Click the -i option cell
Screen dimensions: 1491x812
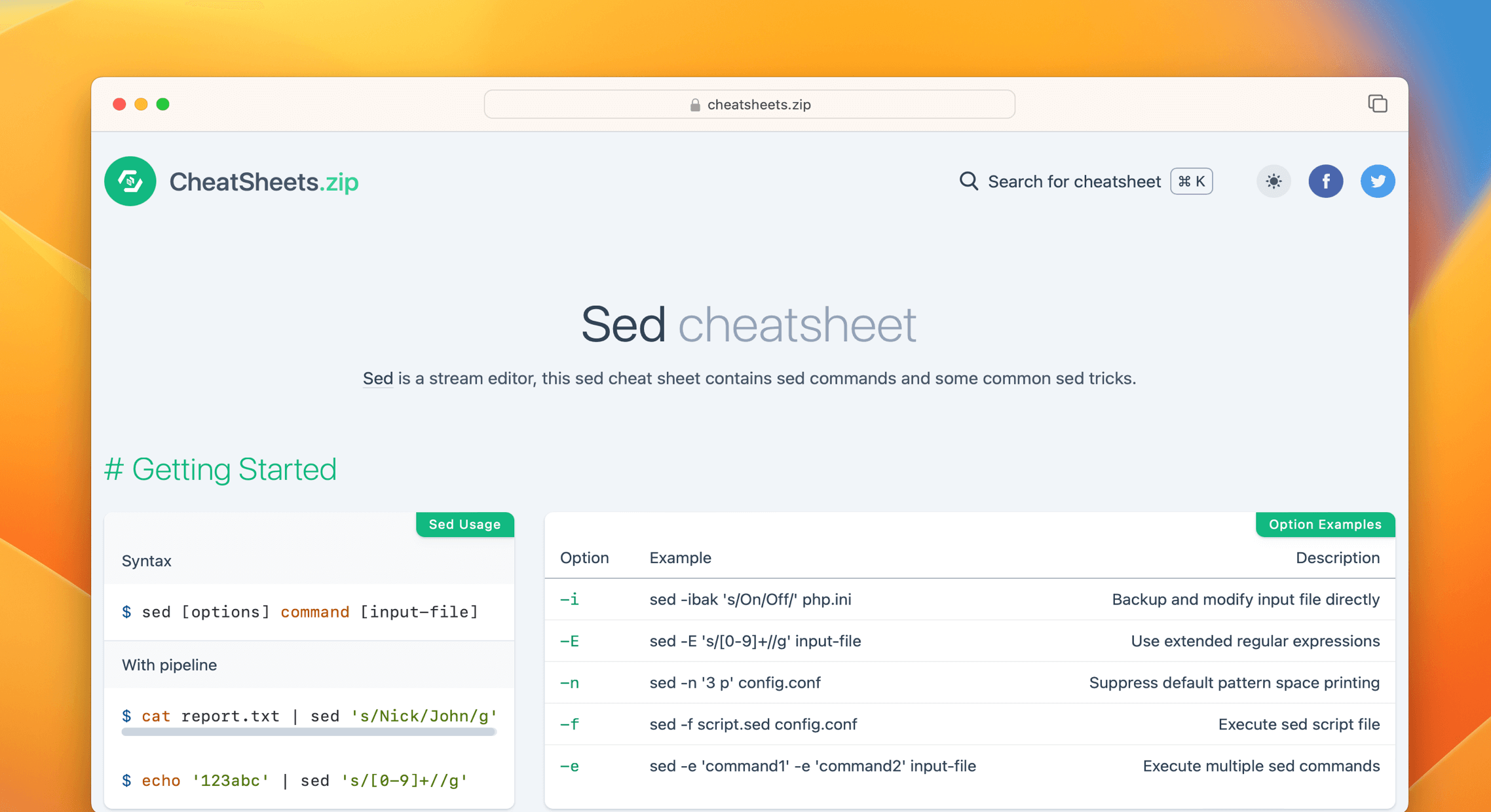coord(569,600)
